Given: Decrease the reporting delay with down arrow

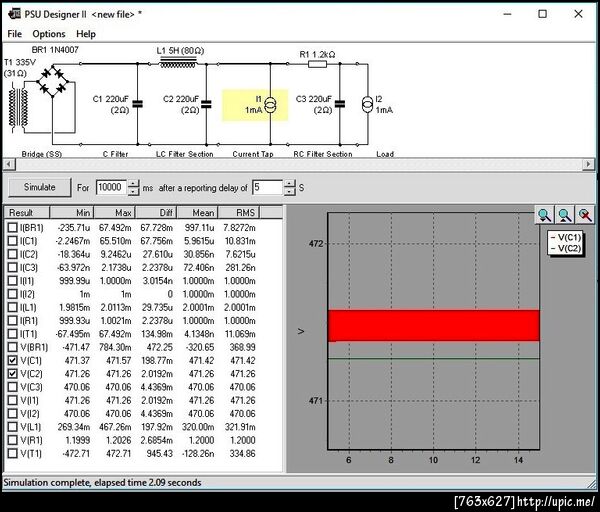Looking at the screenshot, I should [290, 191].
